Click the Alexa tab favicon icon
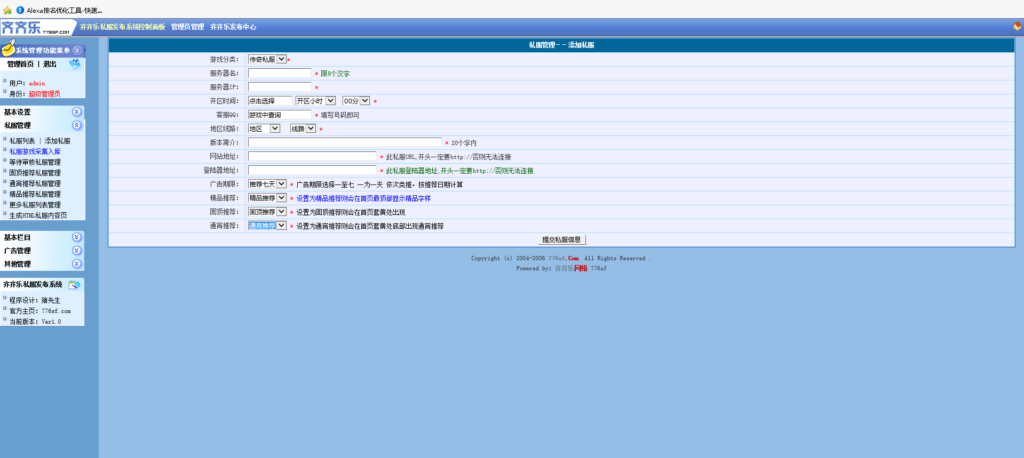 (20, 10)
